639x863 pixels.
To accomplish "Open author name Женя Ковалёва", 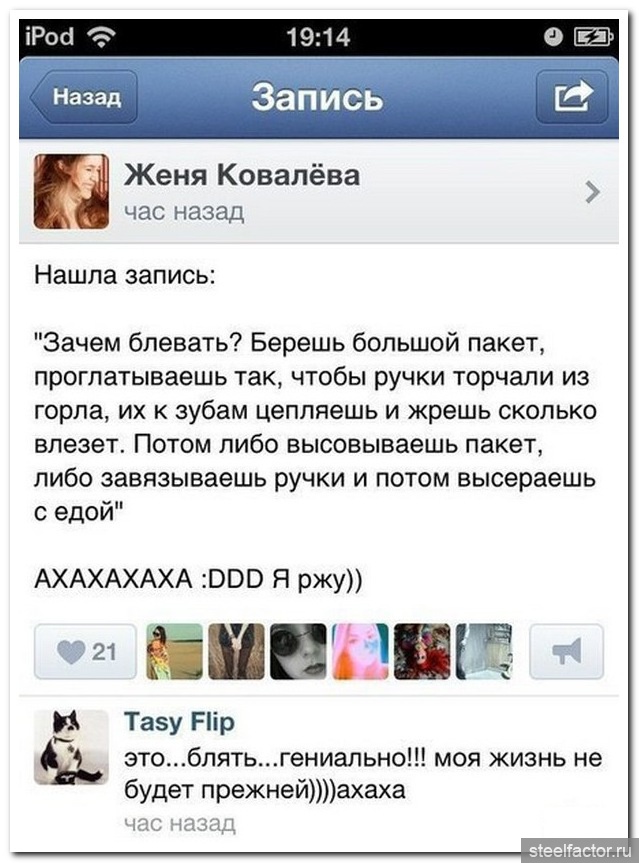I will [242, 175].
